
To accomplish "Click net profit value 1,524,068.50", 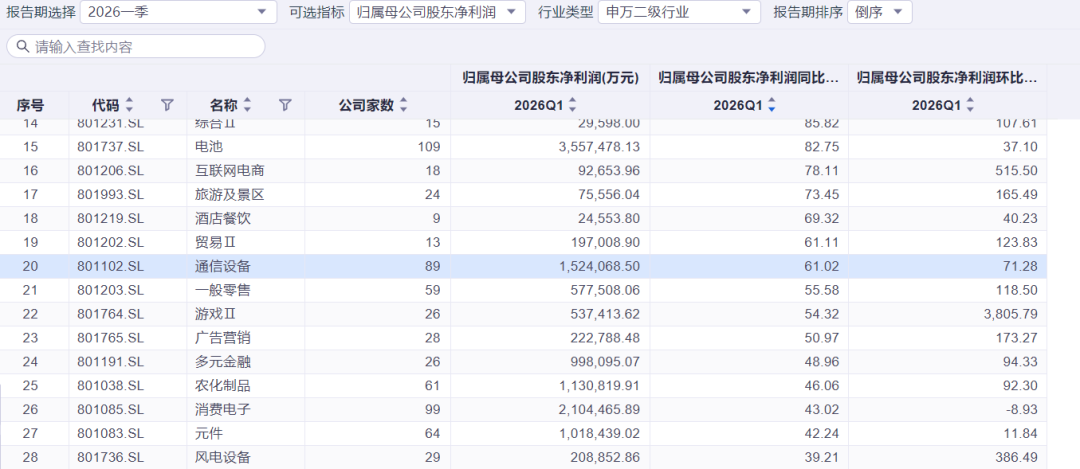I will [x=599, y=267].
